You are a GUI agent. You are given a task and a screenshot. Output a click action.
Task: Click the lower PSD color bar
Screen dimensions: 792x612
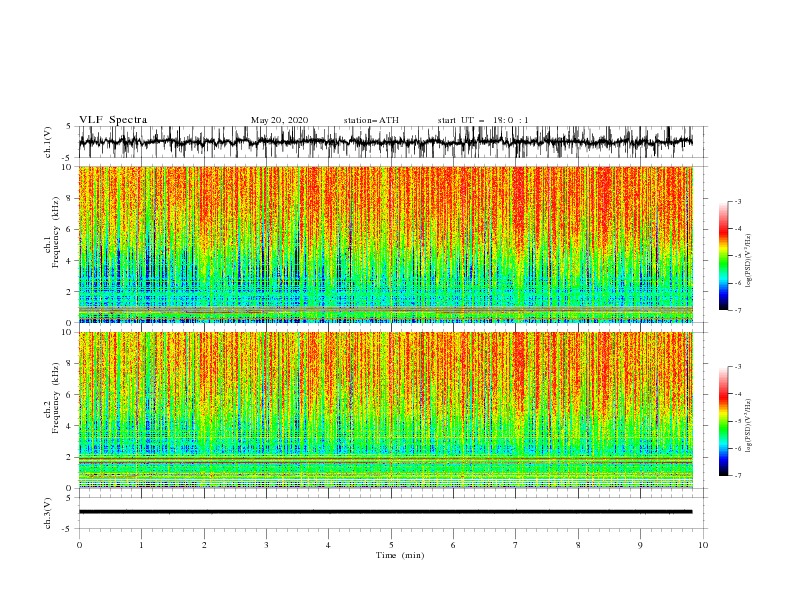coord(724,421)
